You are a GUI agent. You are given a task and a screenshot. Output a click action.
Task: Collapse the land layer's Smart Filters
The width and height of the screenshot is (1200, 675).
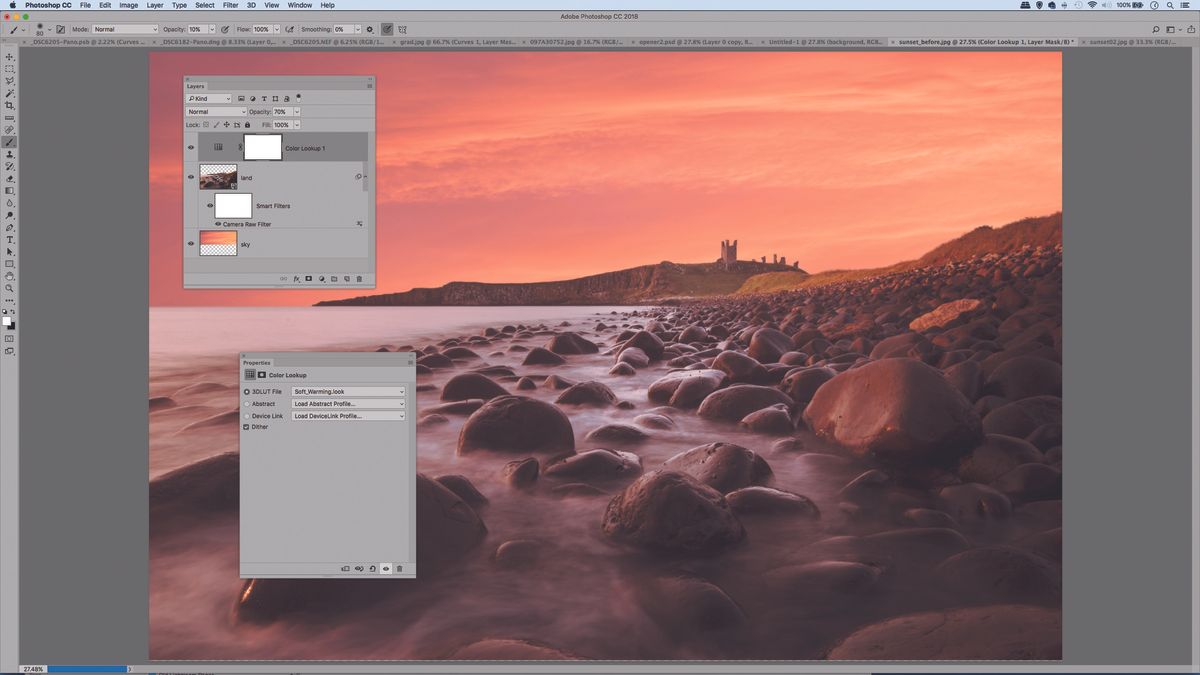pyautogui.click(x=365, y=178)
